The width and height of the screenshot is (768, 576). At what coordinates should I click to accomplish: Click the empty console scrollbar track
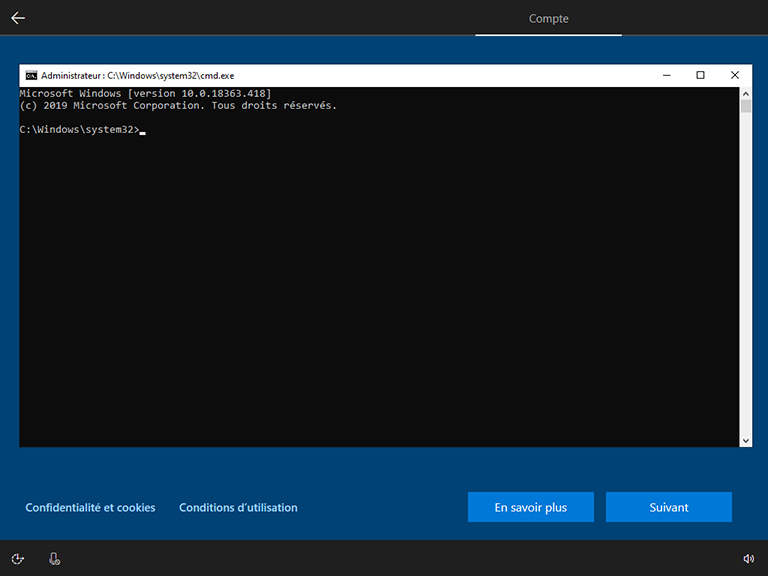746,280
